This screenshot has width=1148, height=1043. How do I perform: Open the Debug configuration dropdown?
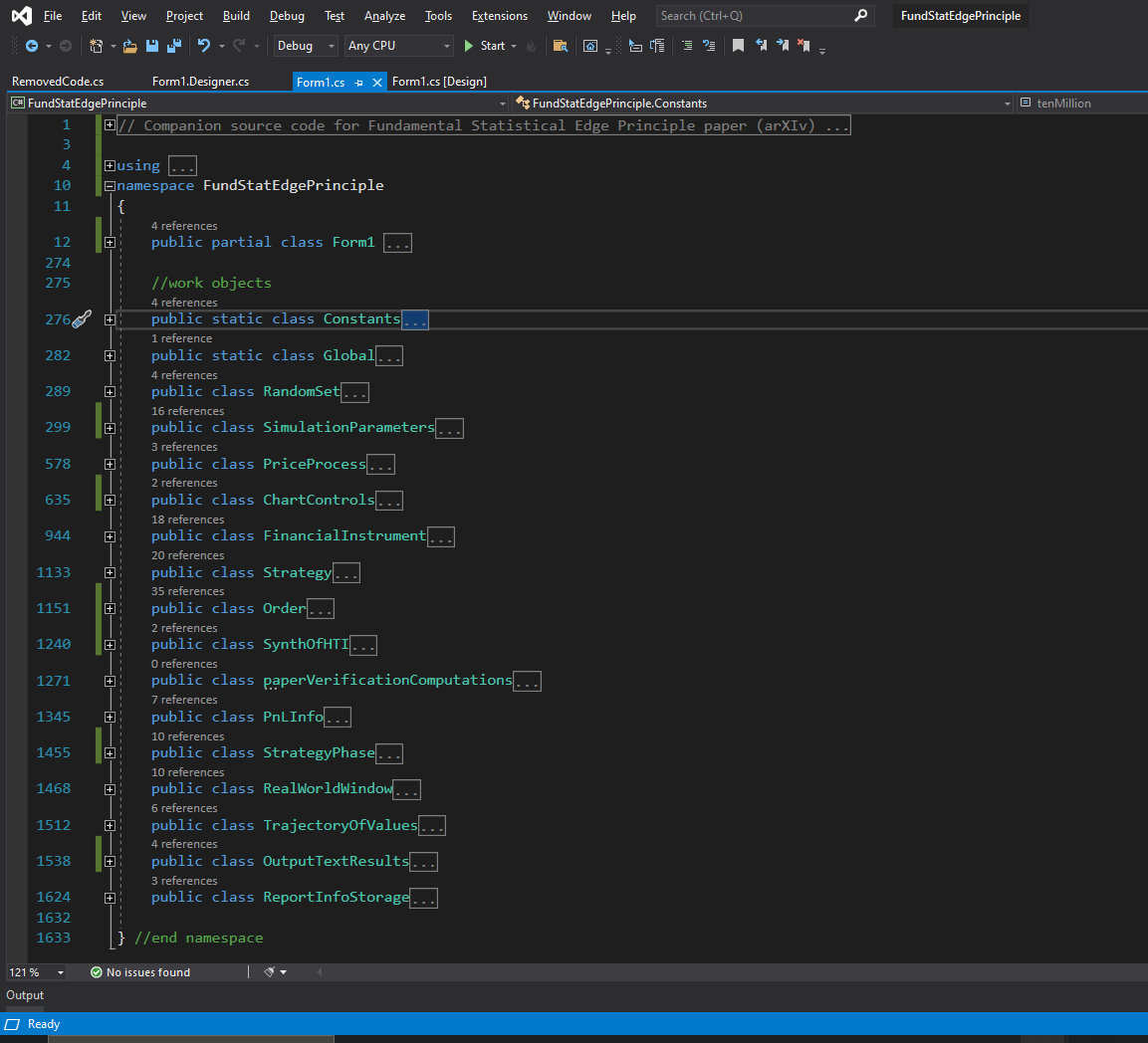(306, 46)
